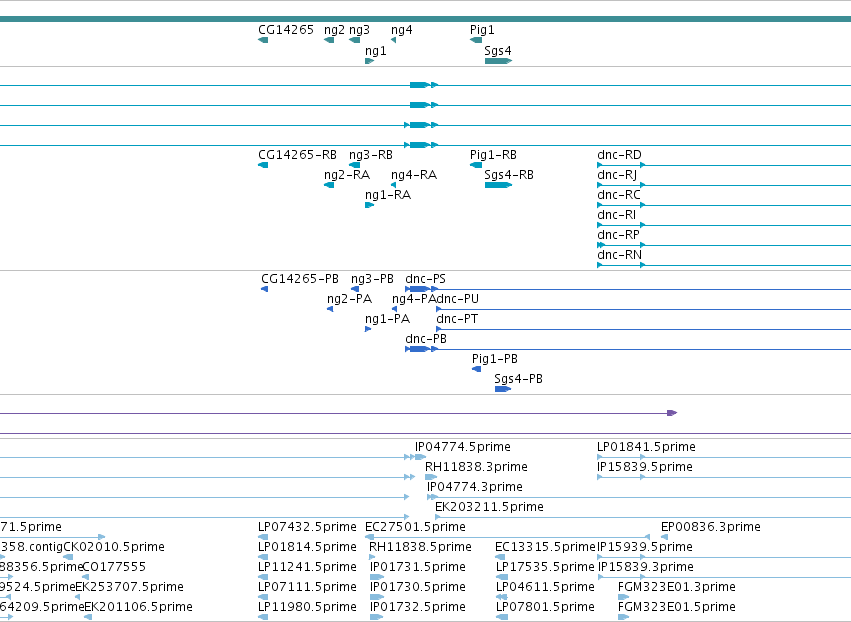Viewport: 851px width, 622px height.
Task: Click the dnc-RJ transcript
Action: [617, 175]
